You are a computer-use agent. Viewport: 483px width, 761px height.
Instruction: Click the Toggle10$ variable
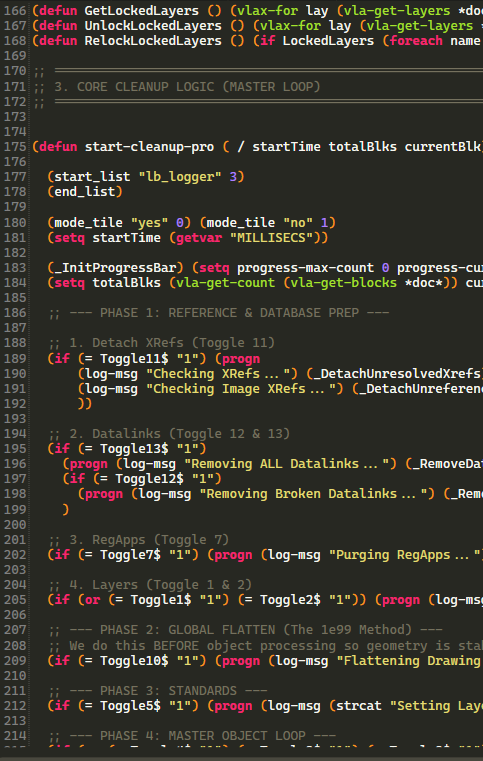point(134,661)
